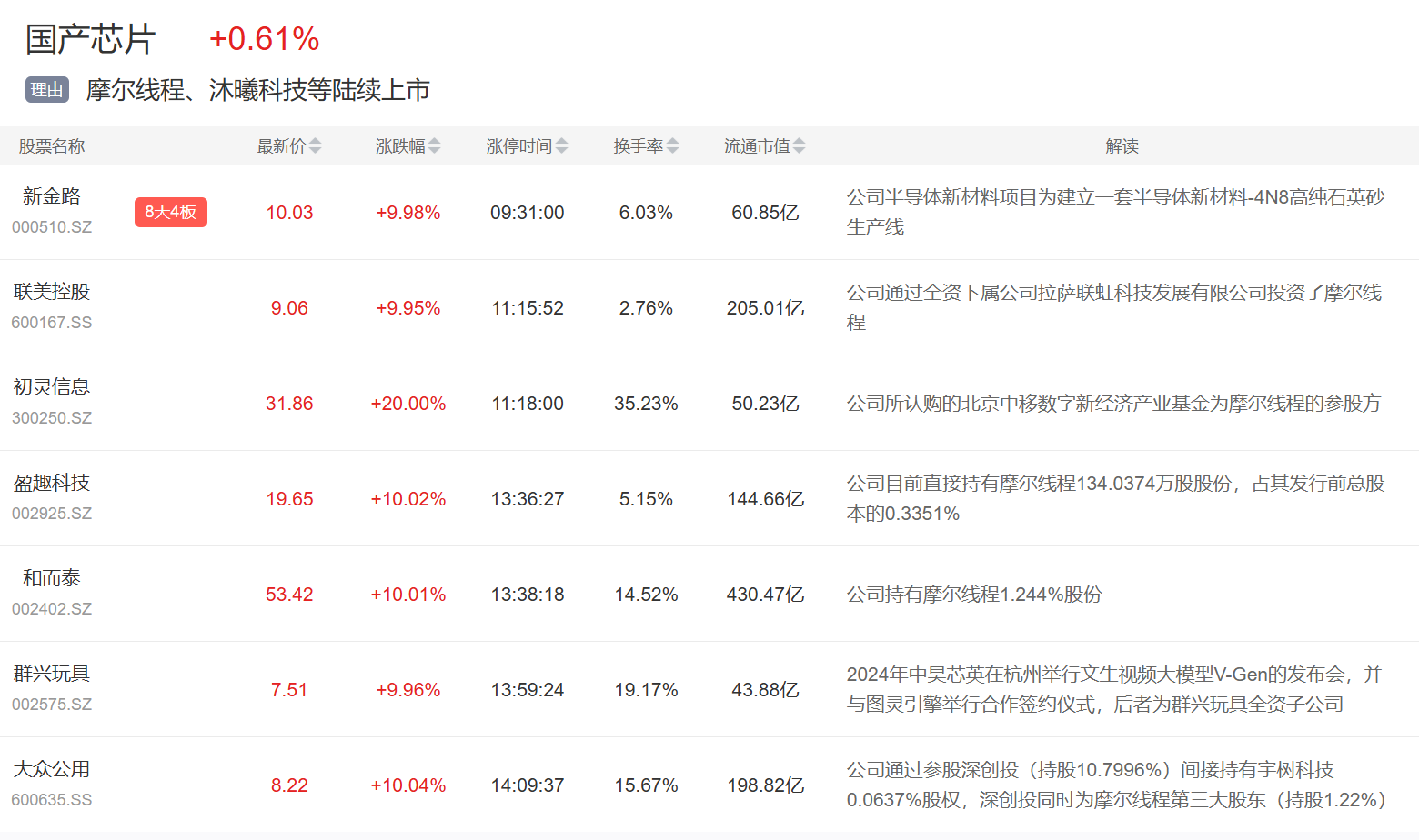1419x840 pixels.
Task: Sort by 流通市值 column arrows
Action: [799, 146]
